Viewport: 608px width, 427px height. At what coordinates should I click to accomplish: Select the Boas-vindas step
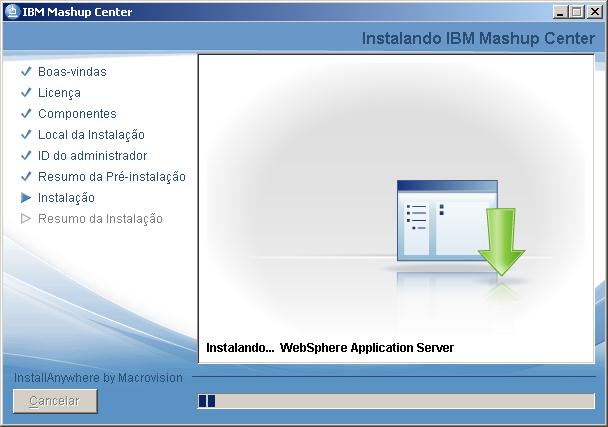pyautogui.click(x=72, y=72)
